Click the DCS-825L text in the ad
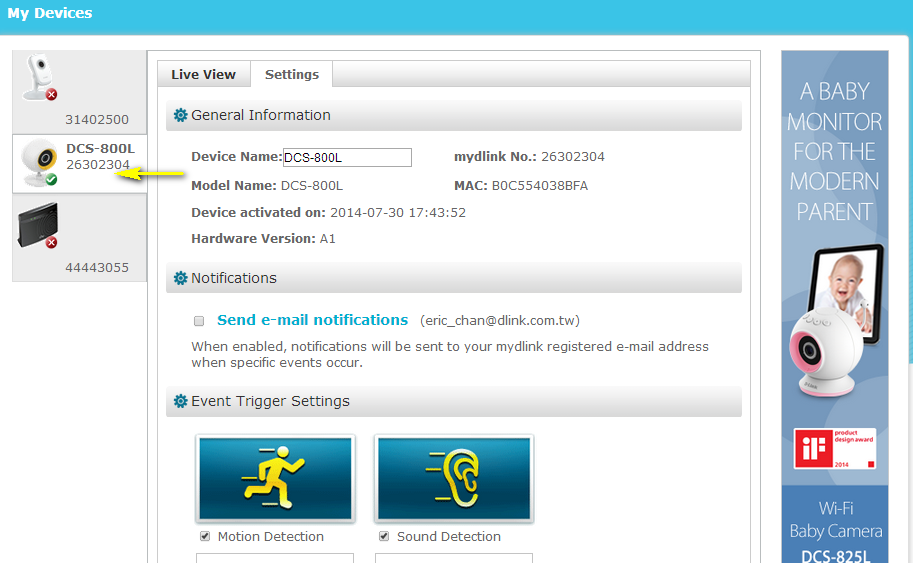The width and height of the screenshot is (913, 563). [x=836, y=556]
